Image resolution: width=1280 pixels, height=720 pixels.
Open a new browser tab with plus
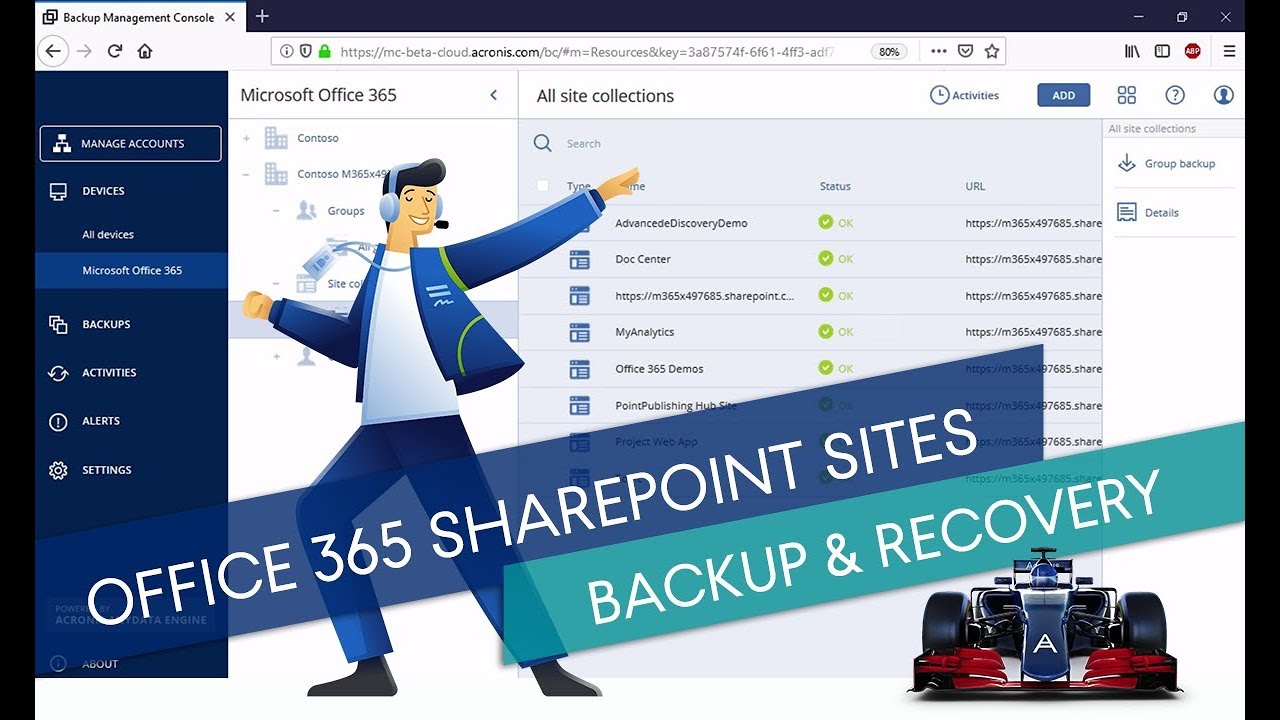pyautogui.click(x=262, y=16)
